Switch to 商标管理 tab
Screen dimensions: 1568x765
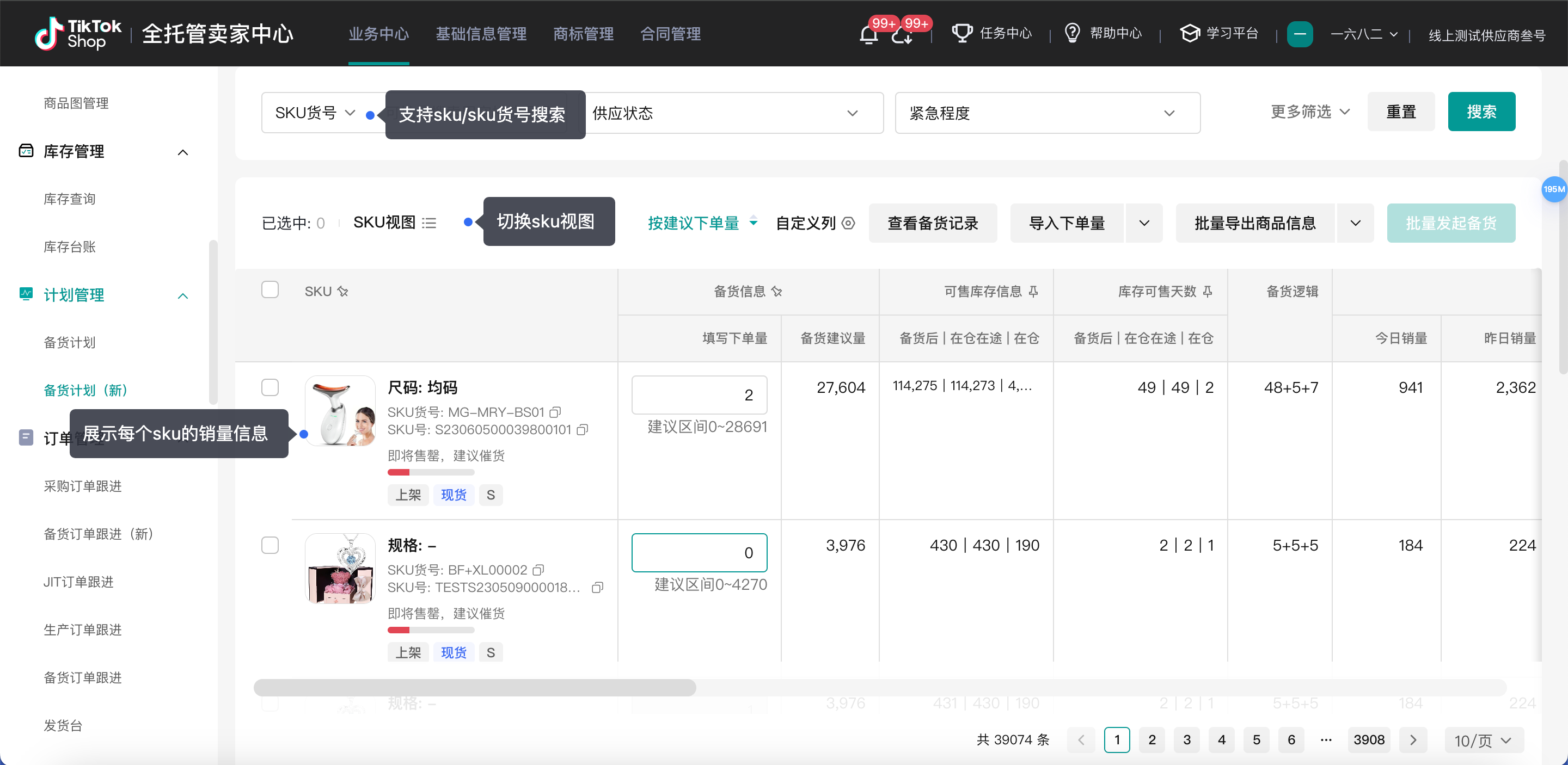click(x=583, y=34)
